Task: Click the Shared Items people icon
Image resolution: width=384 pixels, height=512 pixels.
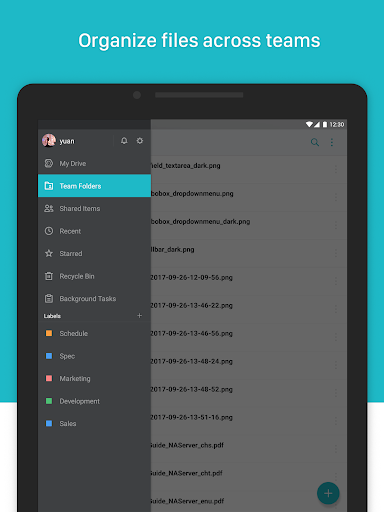Action: coord(49,208)
